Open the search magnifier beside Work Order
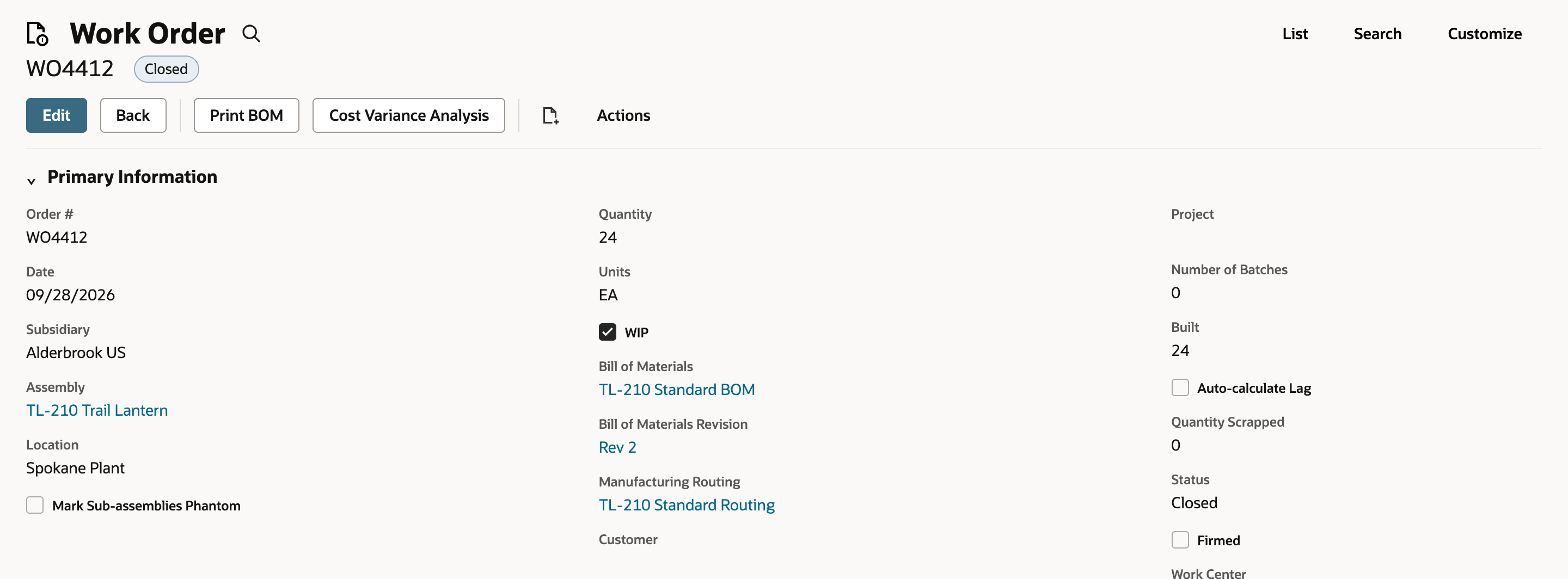 (x=251, y=33)
